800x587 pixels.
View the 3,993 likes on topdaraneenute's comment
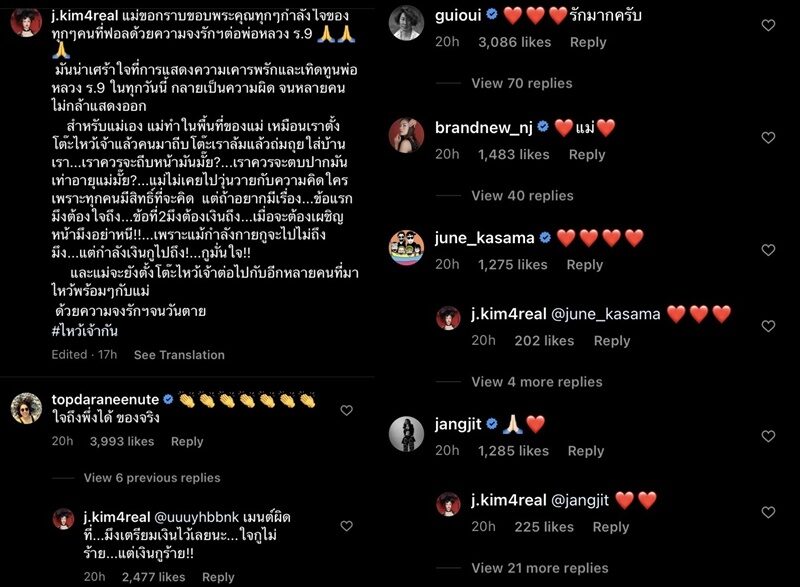(x=122, y=441)
